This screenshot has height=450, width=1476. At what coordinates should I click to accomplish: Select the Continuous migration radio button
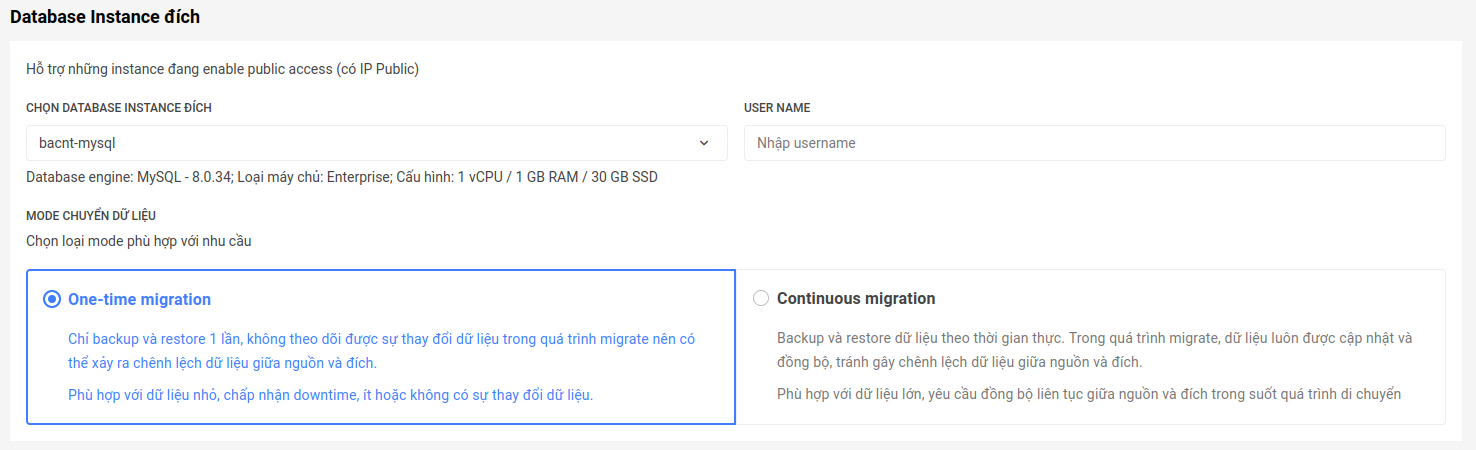click(761, 298)
